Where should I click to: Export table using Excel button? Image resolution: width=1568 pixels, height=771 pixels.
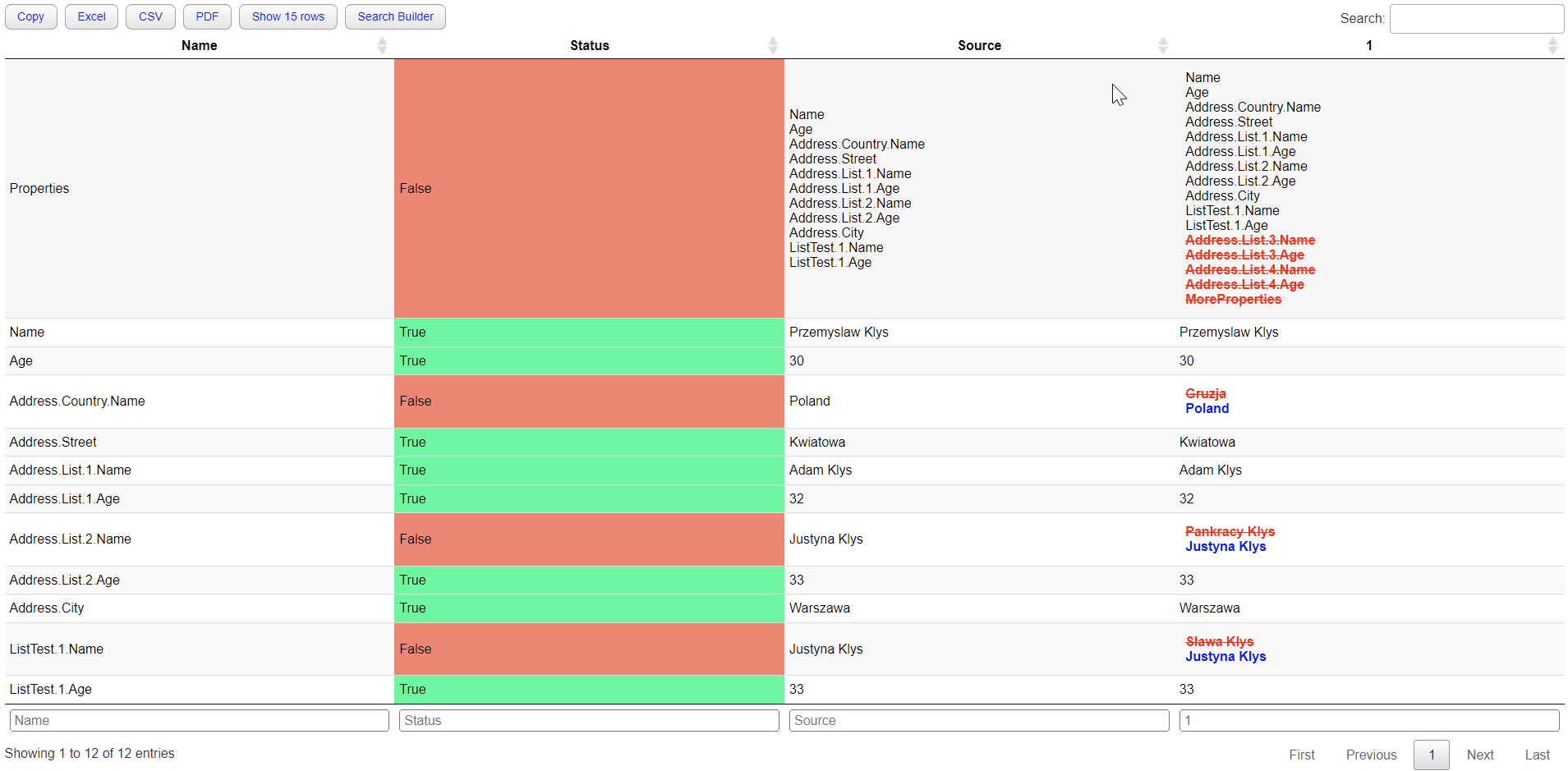tap(91, 17)
